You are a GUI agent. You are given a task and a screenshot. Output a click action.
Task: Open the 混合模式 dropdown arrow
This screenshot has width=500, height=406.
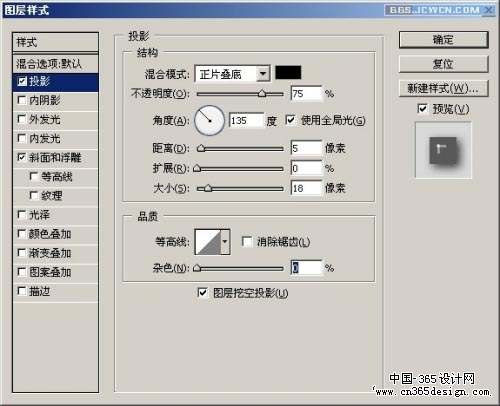pos(263,74)
